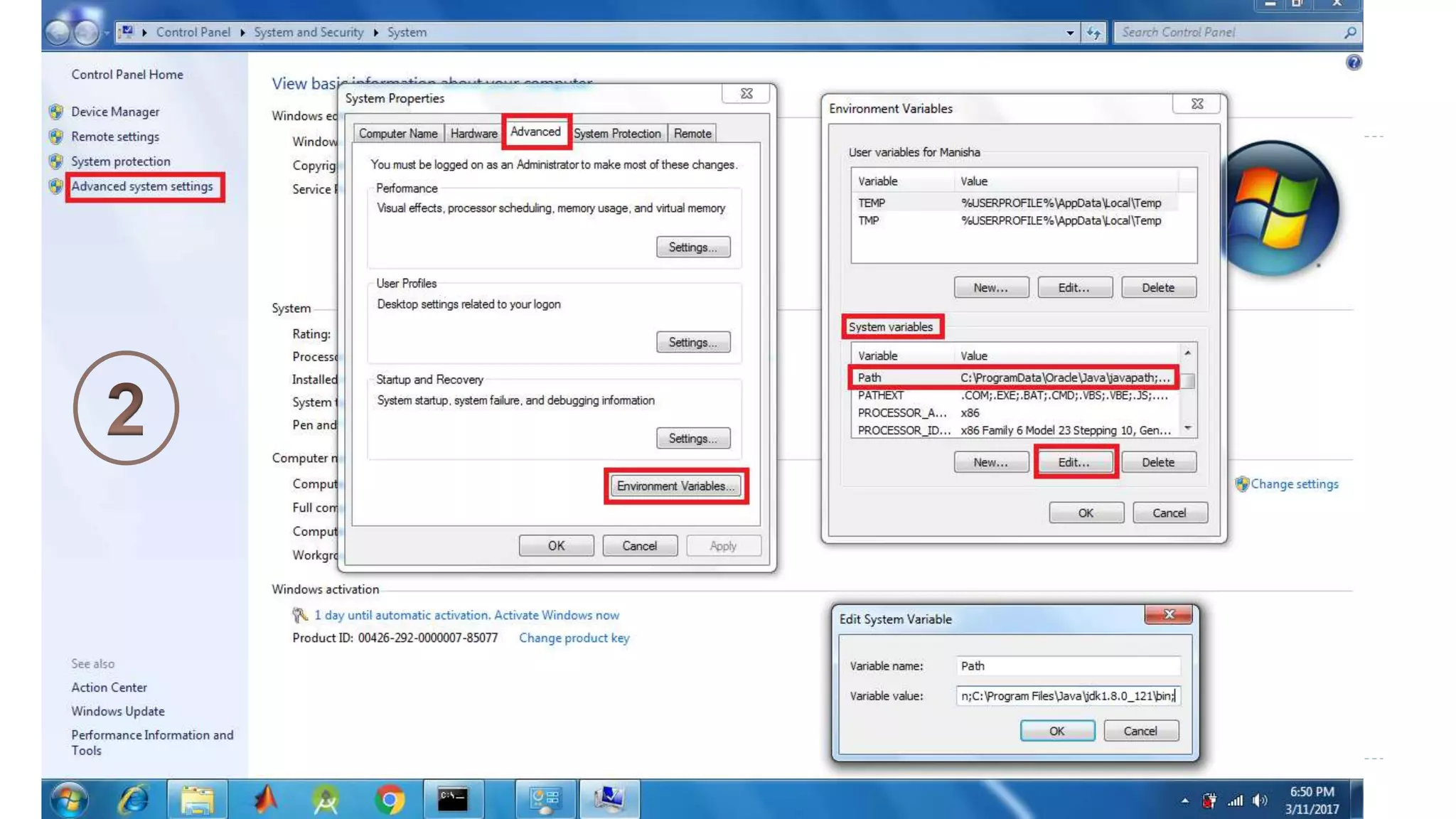
Task: Click the Variable value input field
Action: tap(1067, 696)
